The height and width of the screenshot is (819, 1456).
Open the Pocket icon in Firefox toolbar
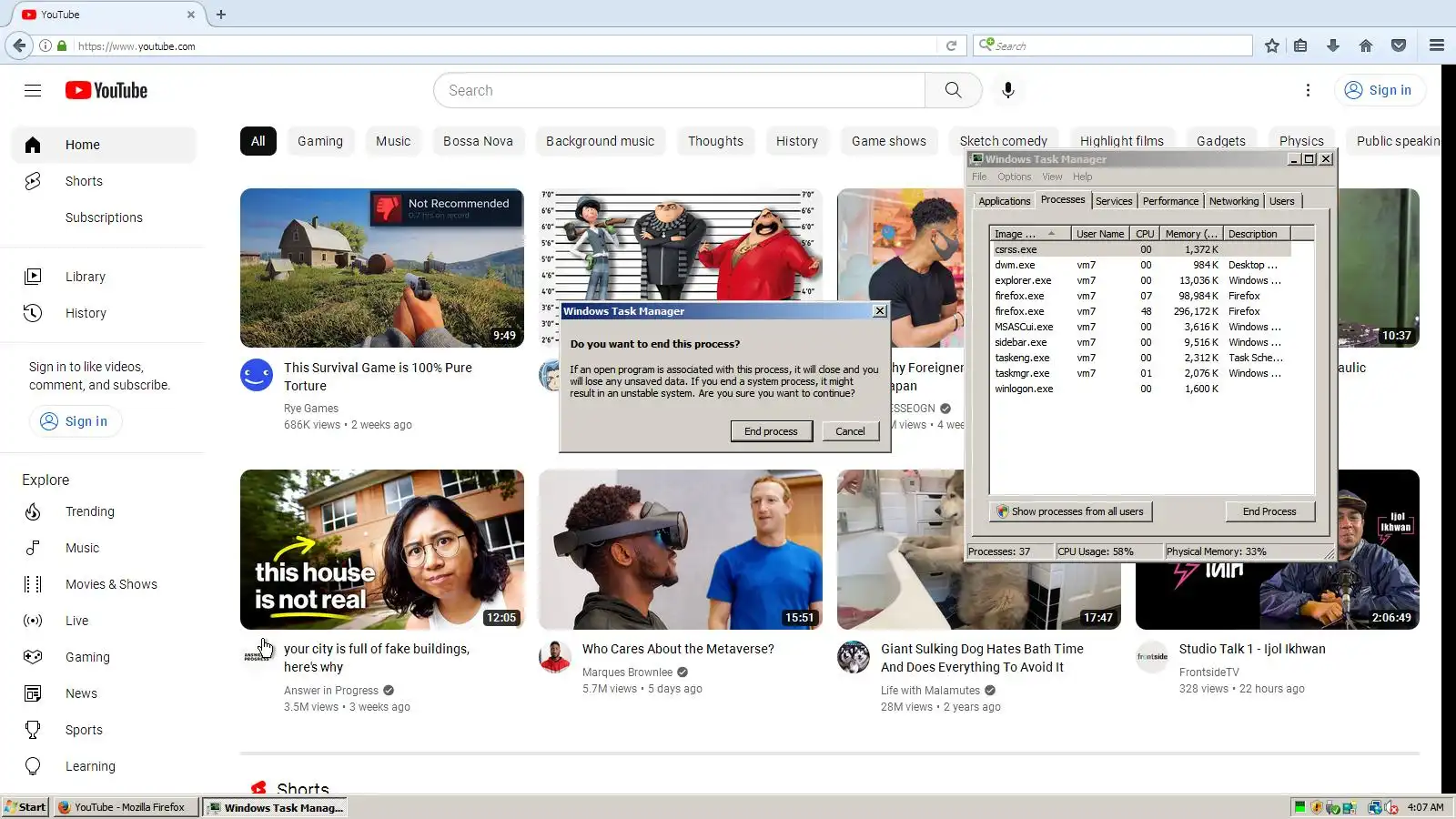(1399, 45)
